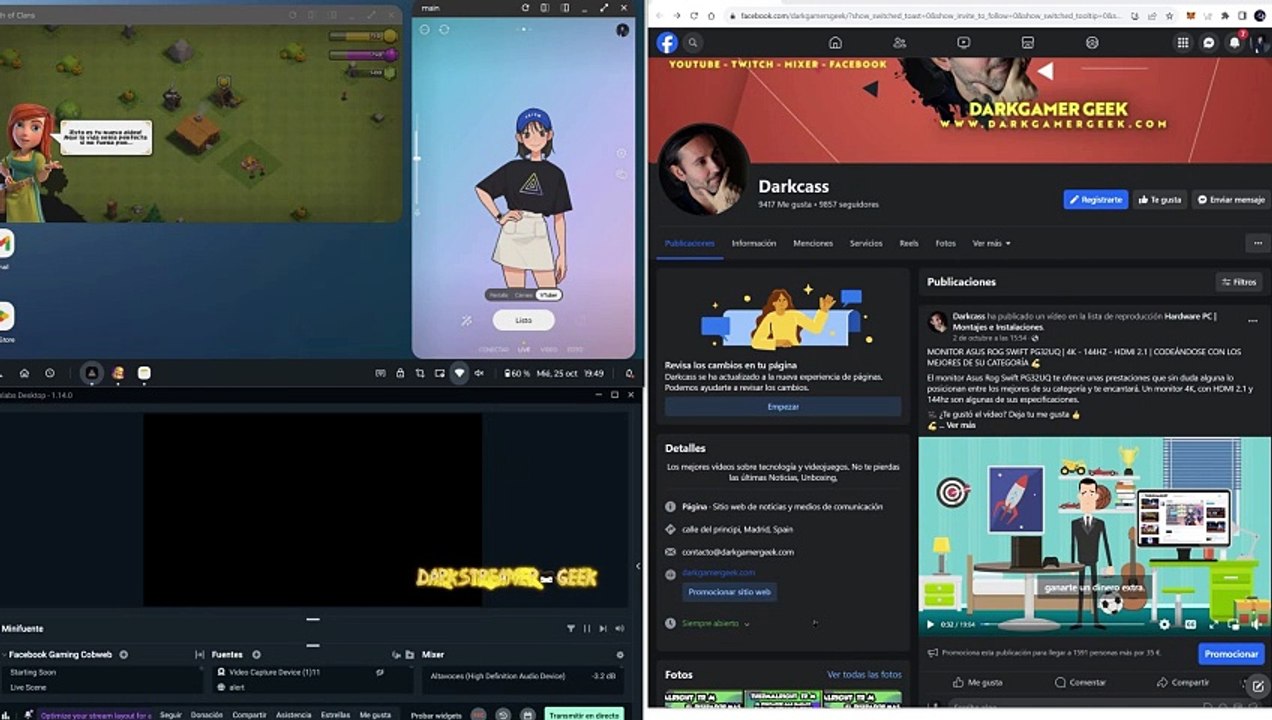Image resolution: width=1272 pixels, height=720 pixels.
Task: Open the Facebook notifications bell
Action: [x=1235, y=43]
